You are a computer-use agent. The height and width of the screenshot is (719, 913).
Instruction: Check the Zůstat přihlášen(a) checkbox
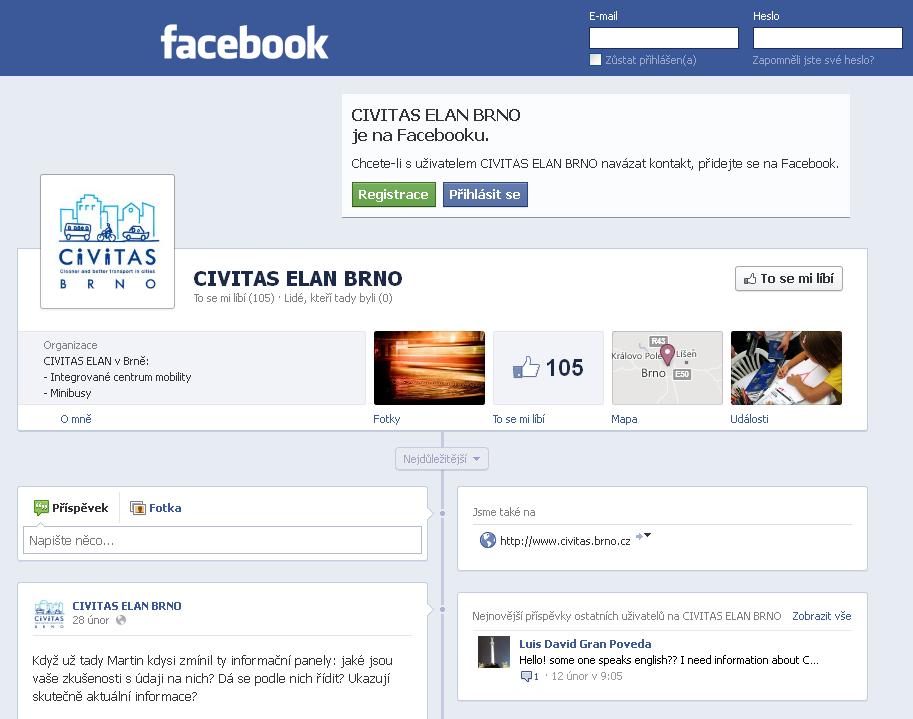coord(595,59)
